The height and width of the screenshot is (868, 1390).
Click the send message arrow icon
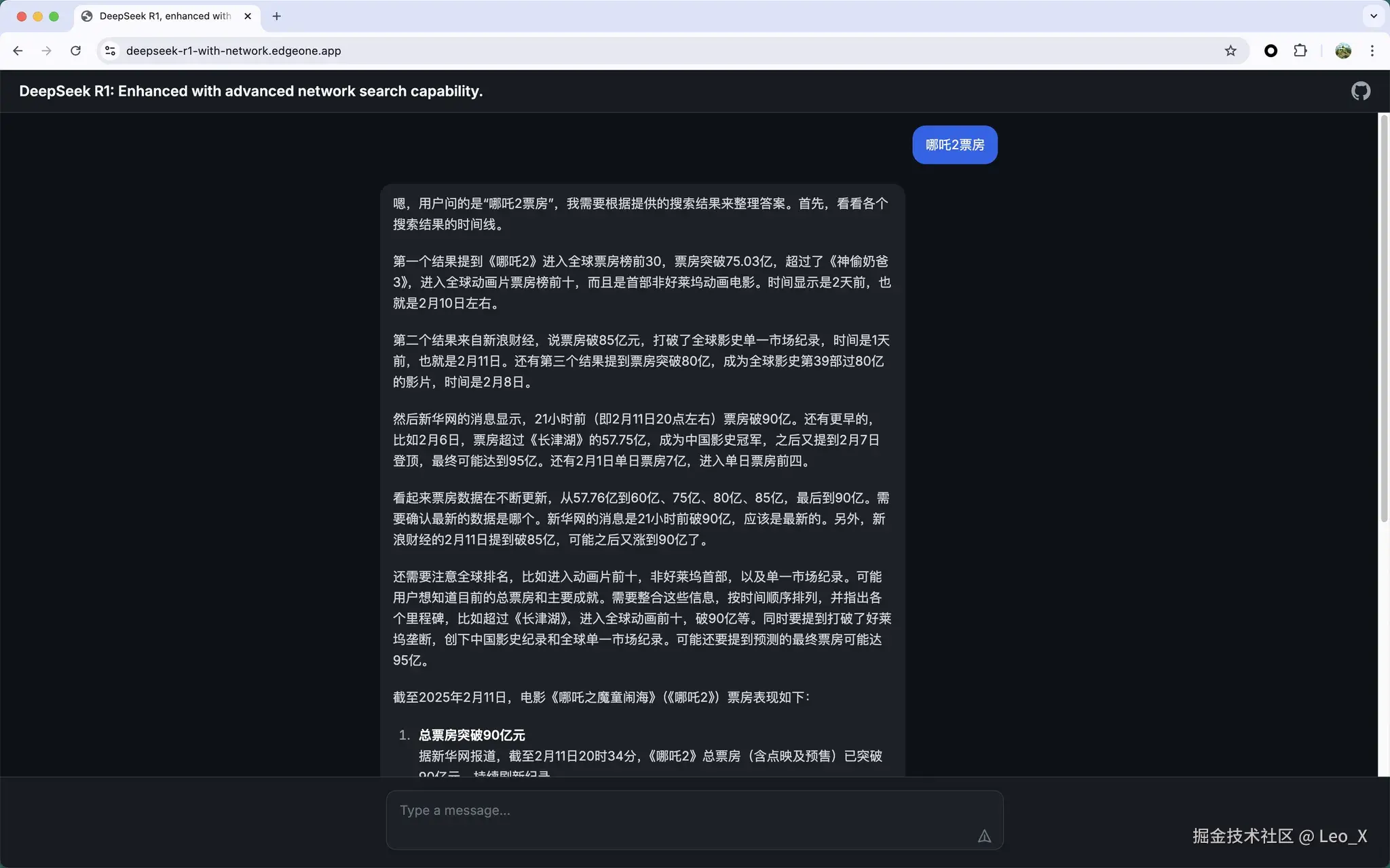pos(985,836)
